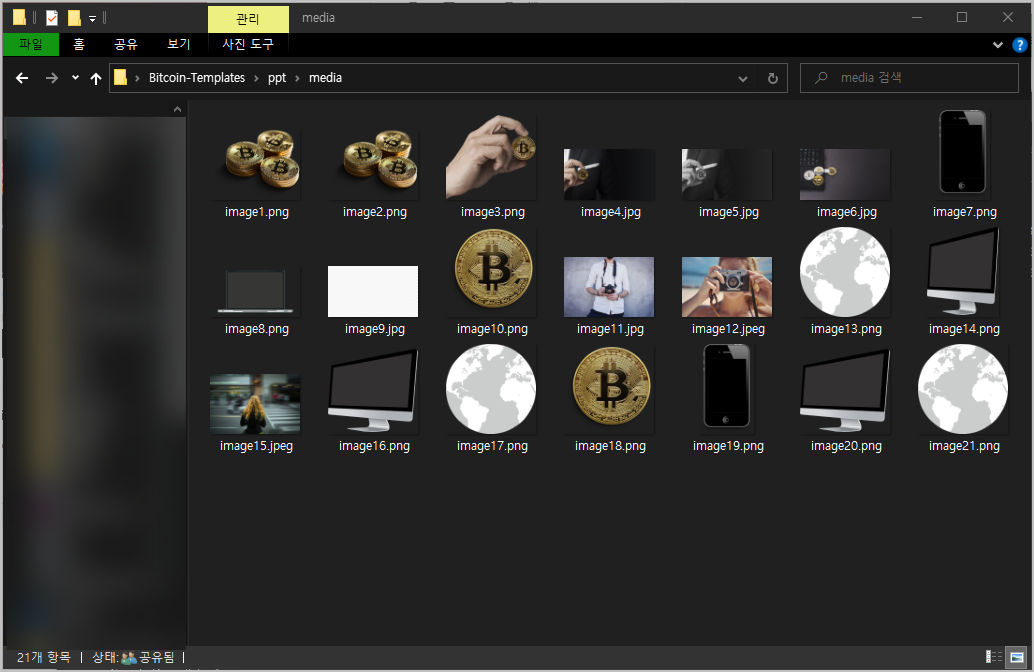Click the Properties quick access icon
The width and height of the screenshot is (1034, 672).
[x=51, y=18]
